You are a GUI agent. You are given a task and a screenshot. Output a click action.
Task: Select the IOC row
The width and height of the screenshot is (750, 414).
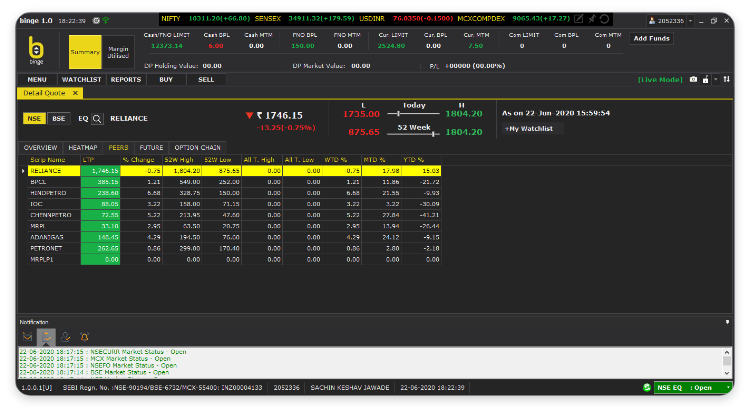click(234, 204)
